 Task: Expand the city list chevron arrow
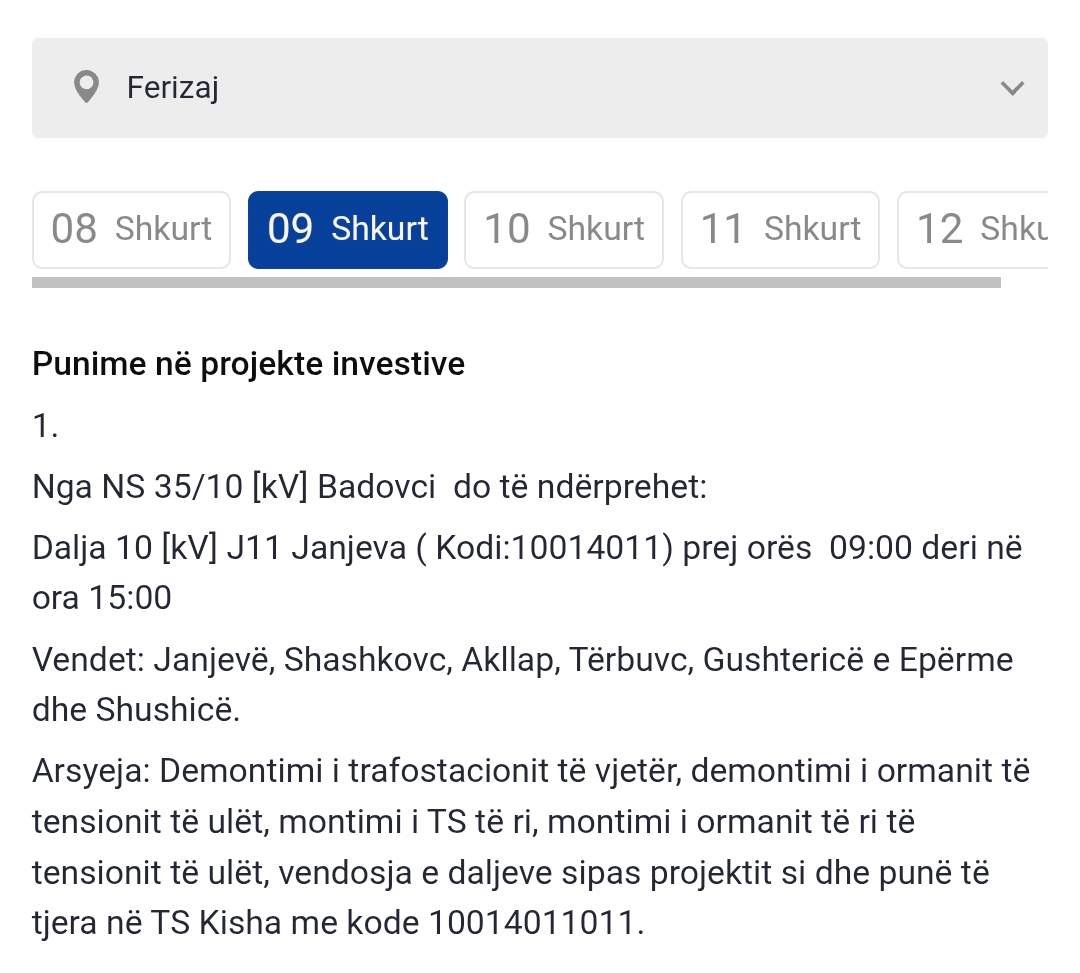point(1012,88)
